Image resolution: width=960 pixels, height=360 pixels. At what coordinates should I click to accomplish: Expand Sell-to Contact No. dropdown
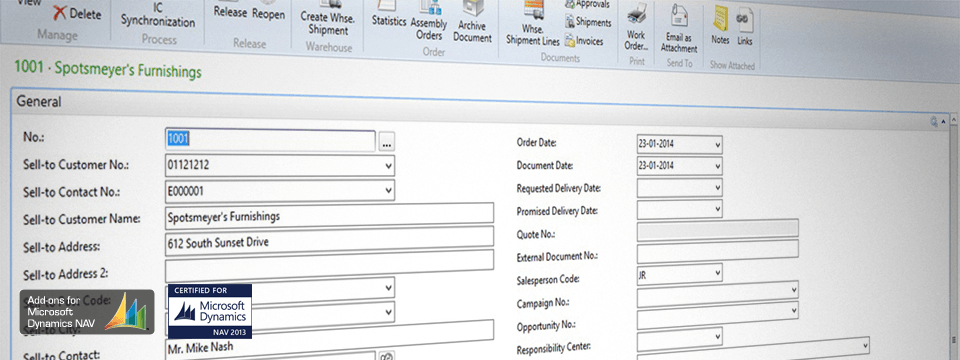coord(388,191)
